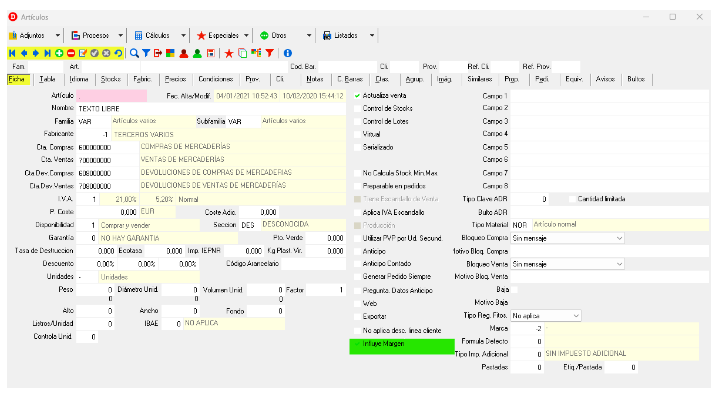The image size is (714, 399).
Task: Enable Control de Lotes checkbox
Action: (x=357, y=122)
